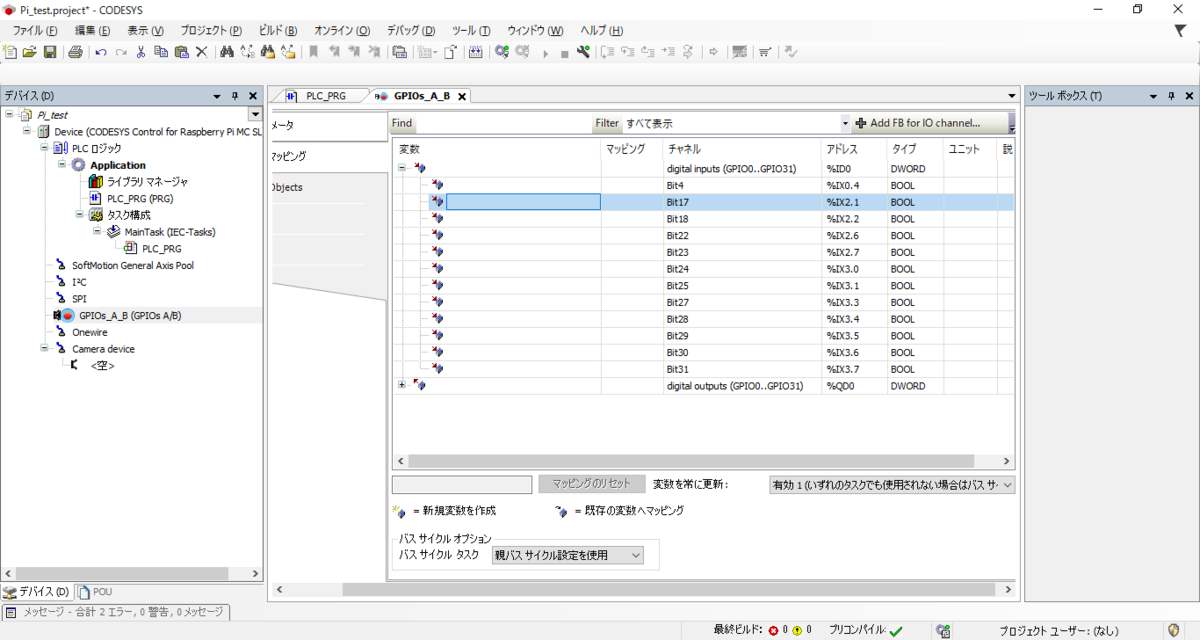This screenshot has width=1200, height=640.
Task: Create a new file from the toolbar
Action: tap(10, 52)
